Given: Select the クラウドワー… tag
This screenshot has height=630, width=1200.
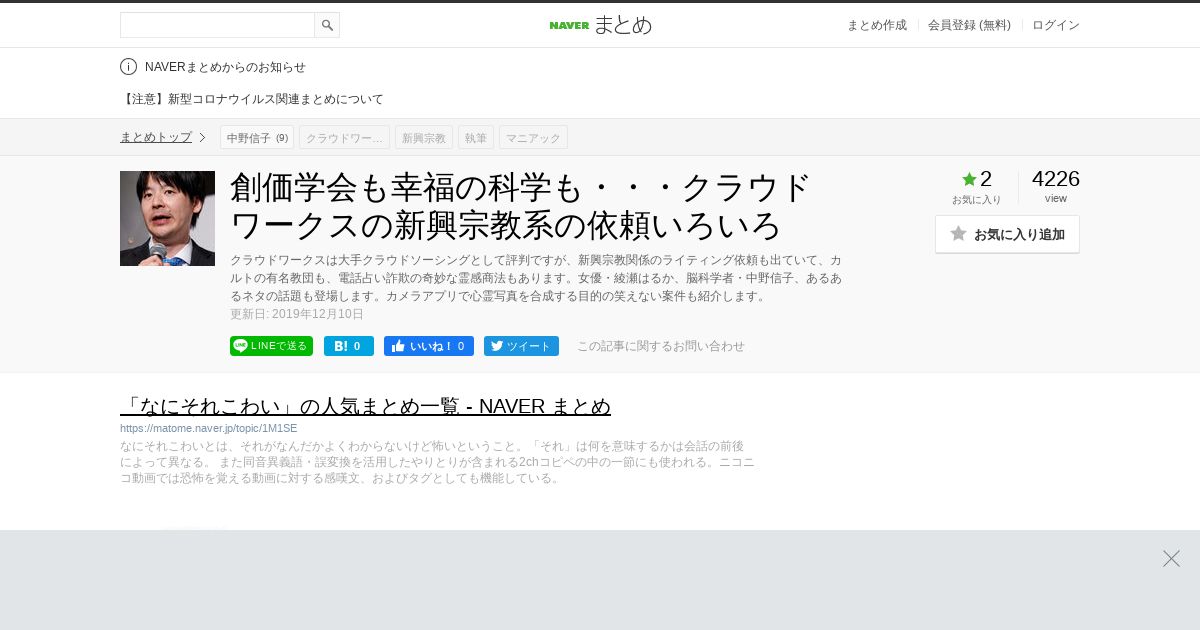Looking at the screenshot, I should click(x=344, y=137).
